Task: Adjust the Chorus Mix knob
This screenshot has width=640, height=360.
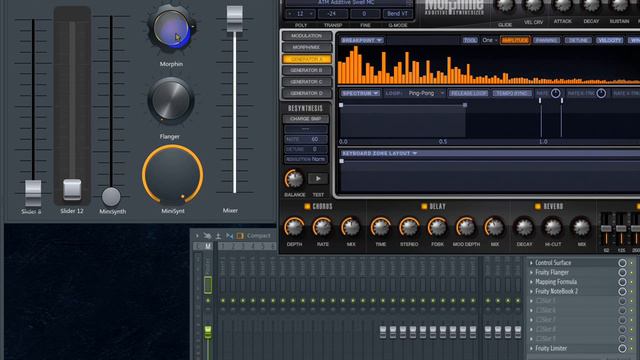Action: point(351,228)
